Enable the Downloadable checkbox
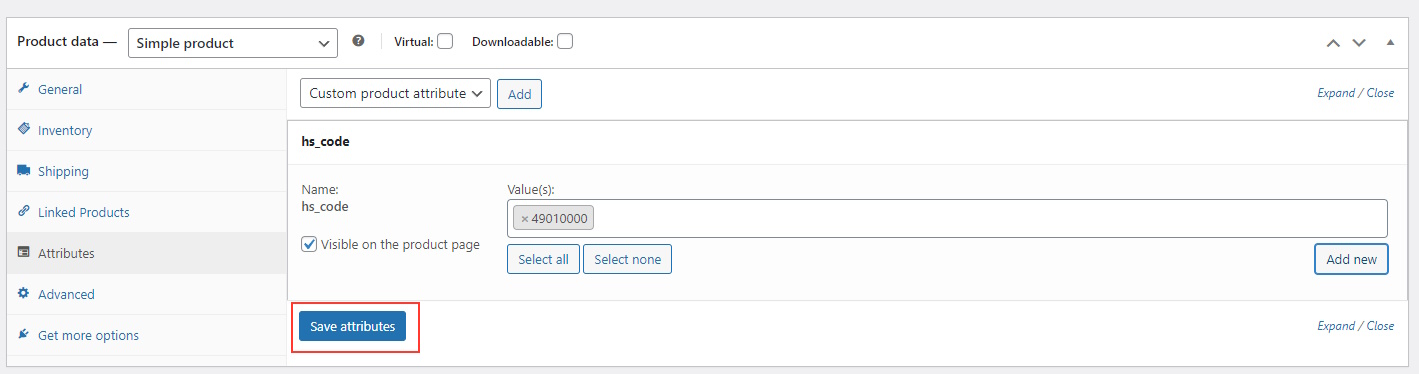This screenshot has width=1419, height=374. click(x=565, y=42)
